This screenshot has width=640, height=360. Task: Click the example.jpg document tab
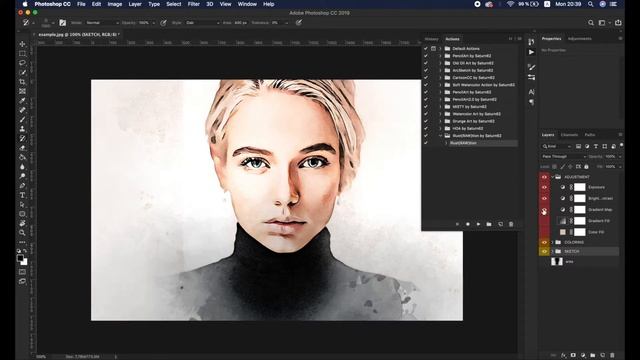78,35
